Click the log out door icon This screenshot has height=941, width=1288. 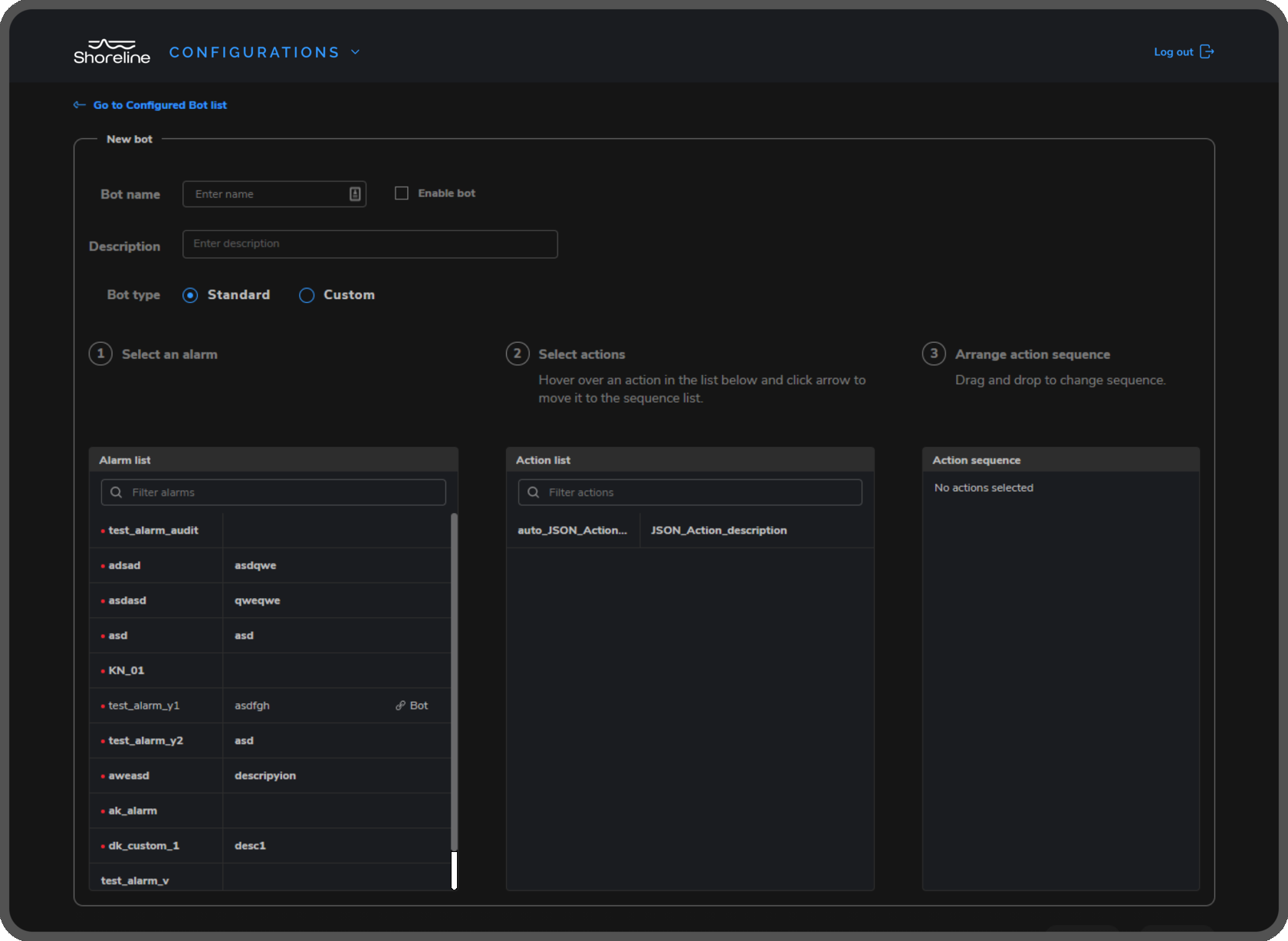[1207, 52]
